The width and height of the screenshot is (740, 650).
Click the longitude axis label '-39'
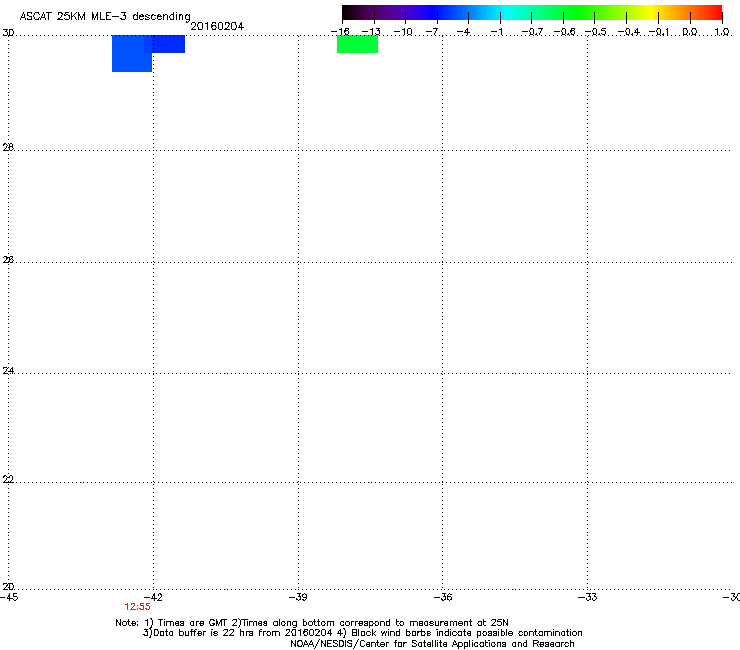(x=298, y=597)
